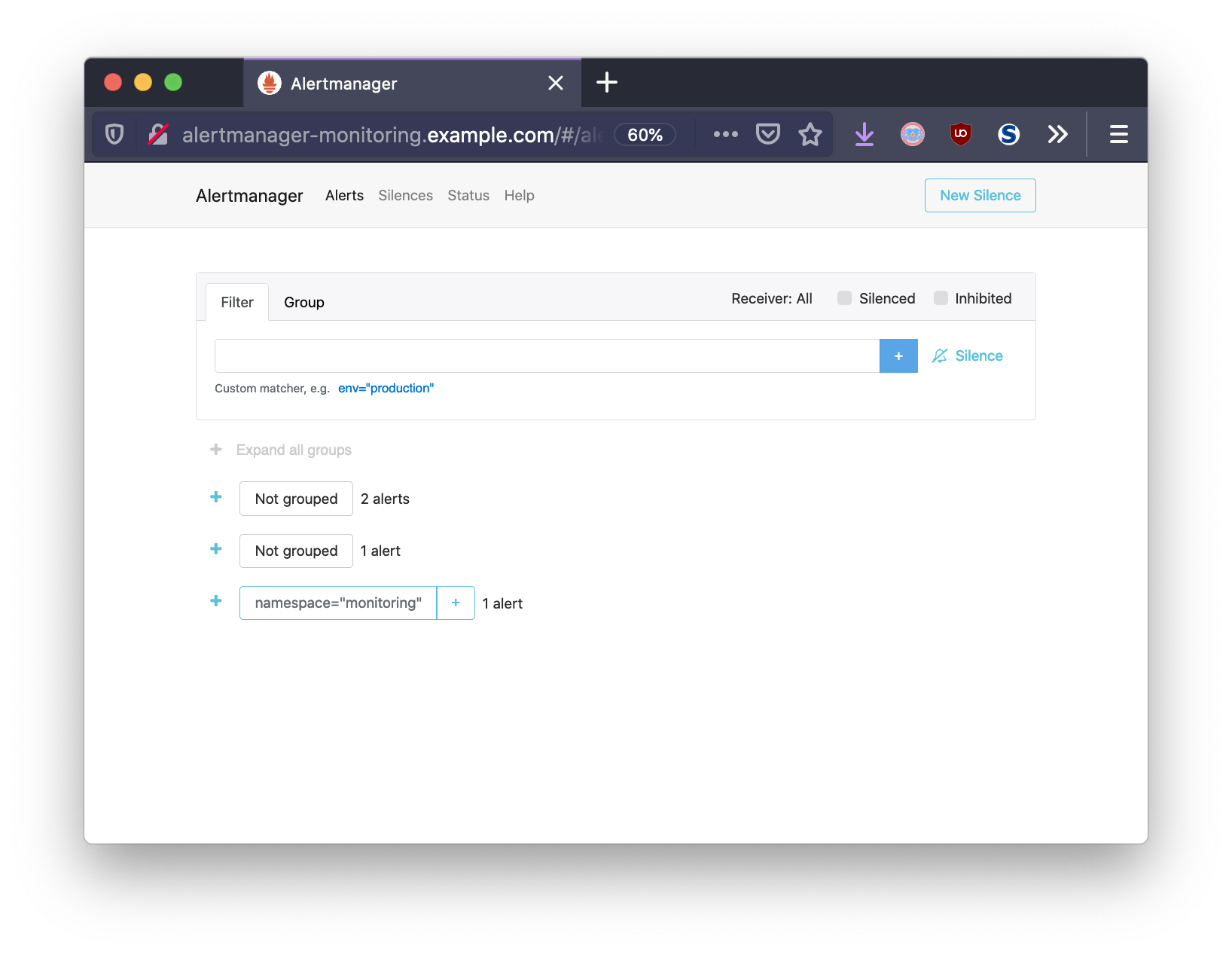
Task: Show more extensions with the chevron icon
Action: [1057, 135]
